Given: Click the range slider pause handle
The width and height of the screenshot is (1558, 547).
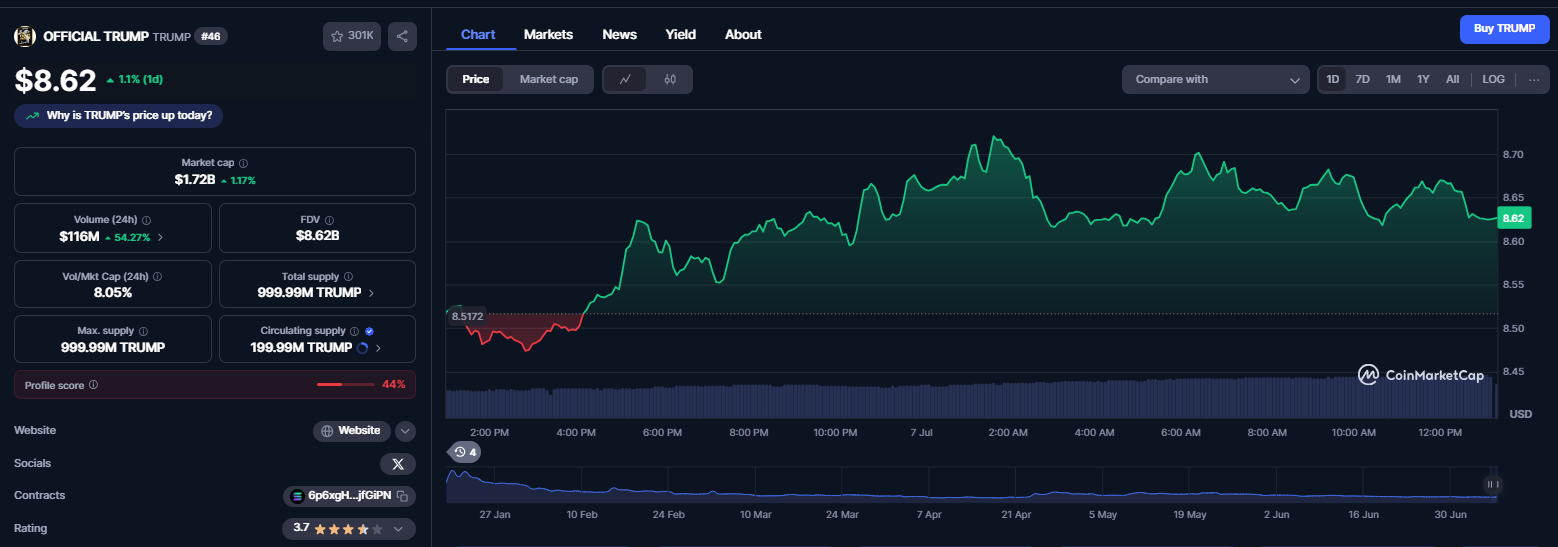Looking at the screenshot, I should 1492,485.
